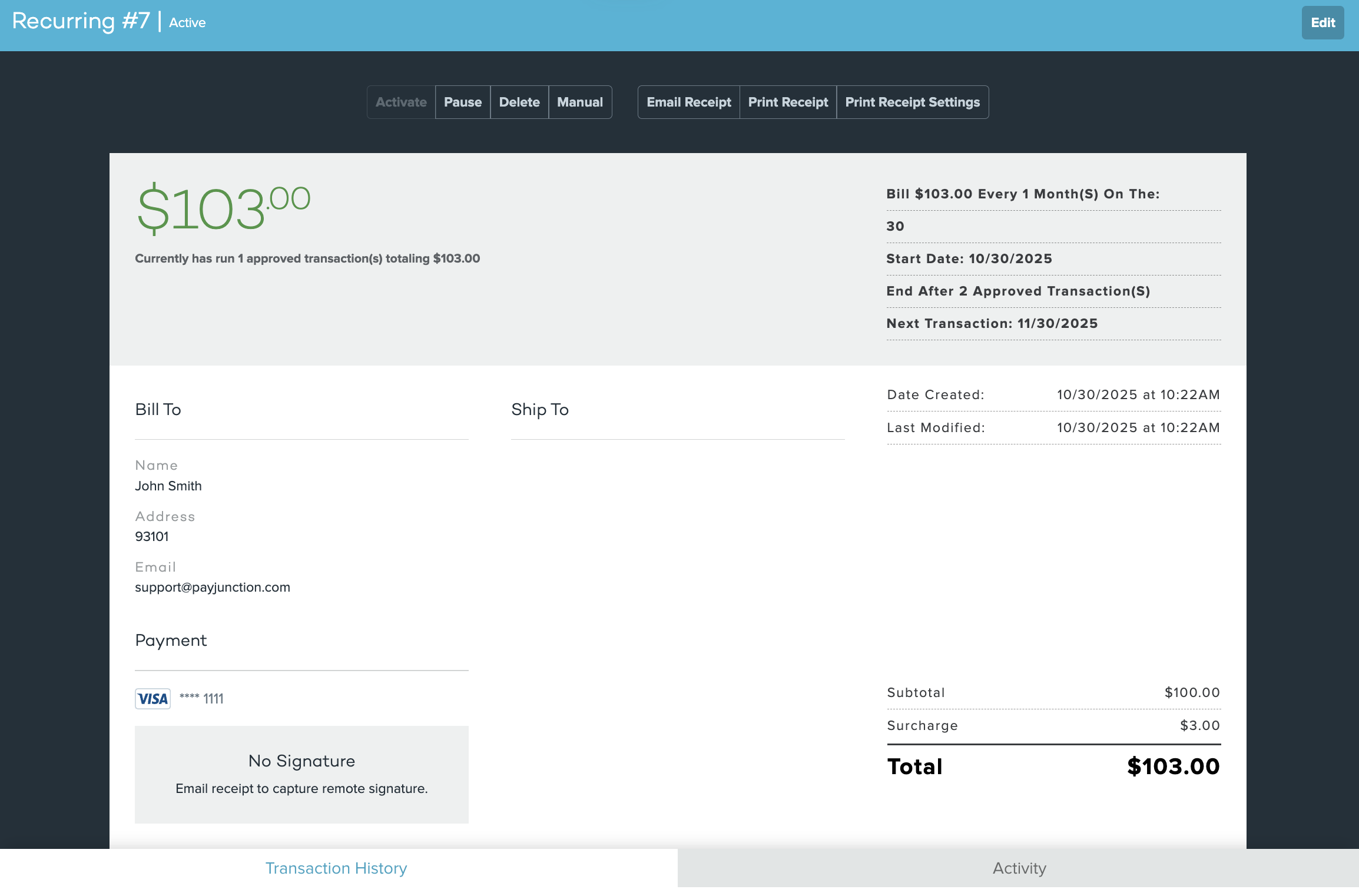1359x896 pixels.
Task: Pause the recurring schedule
Action: [463, 102]
